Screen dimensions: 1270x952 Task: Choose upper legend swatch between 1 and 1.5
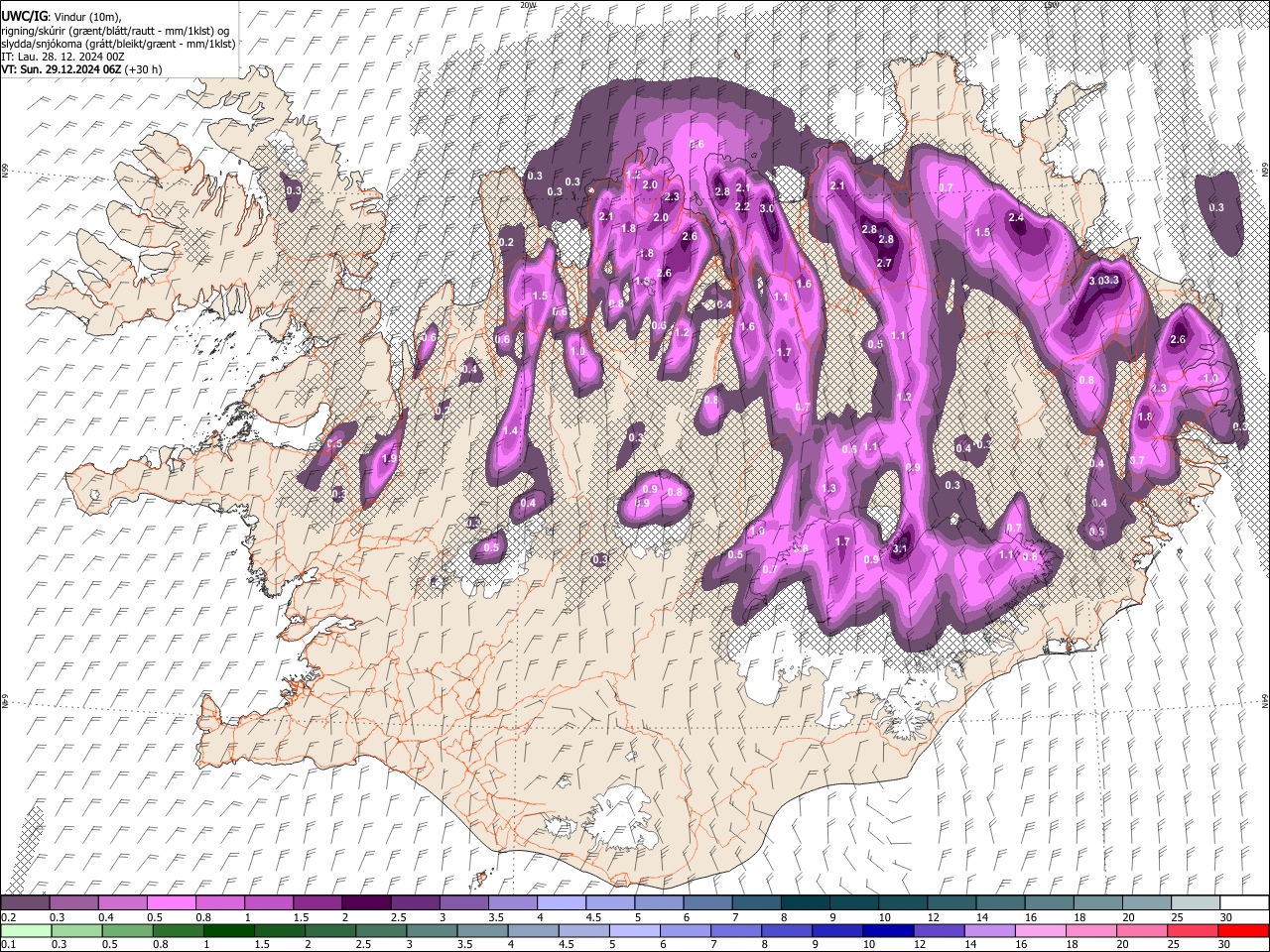point(268,902)
